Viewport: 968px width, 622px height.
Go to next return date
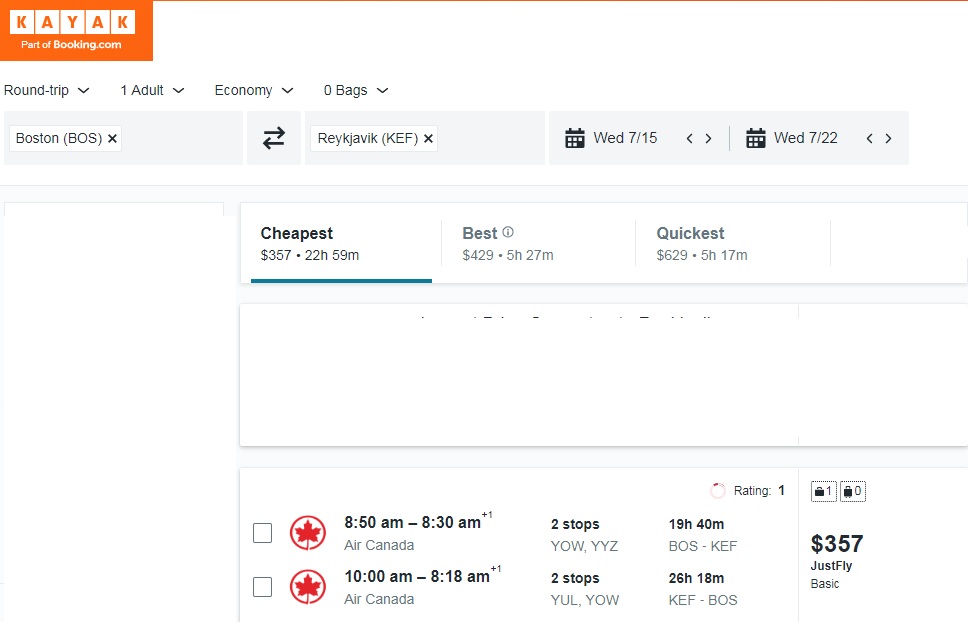[888, 138]
